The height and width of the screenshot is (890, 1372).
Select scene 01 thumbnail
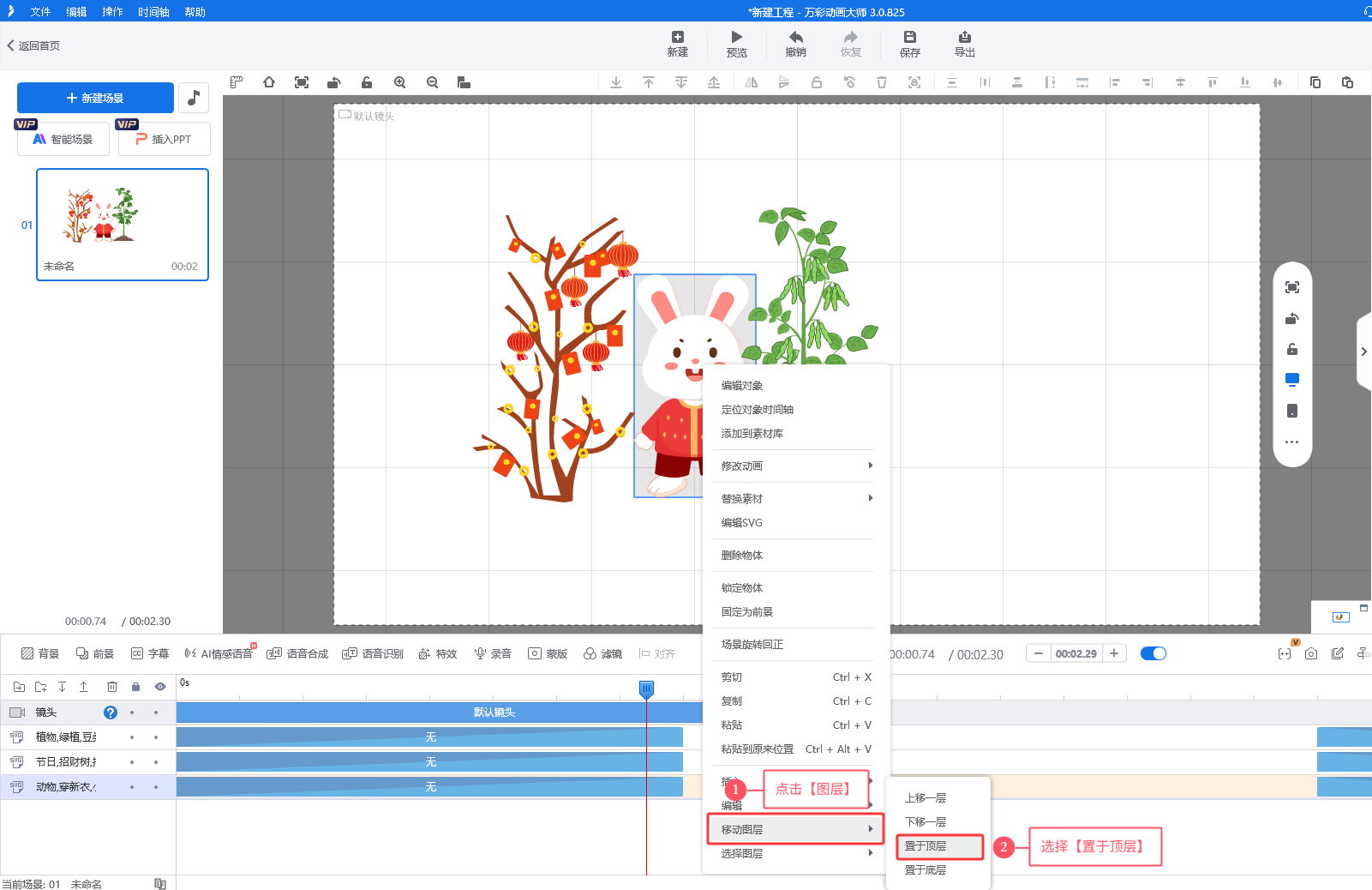tap(122, 224)
